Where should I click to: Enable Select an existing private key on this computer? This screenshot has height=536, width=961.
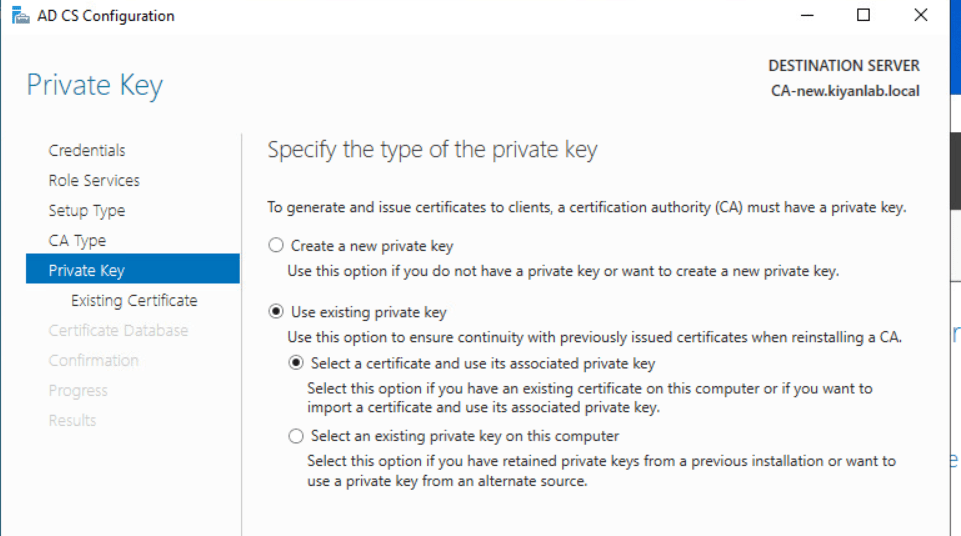tap(296, 436)
